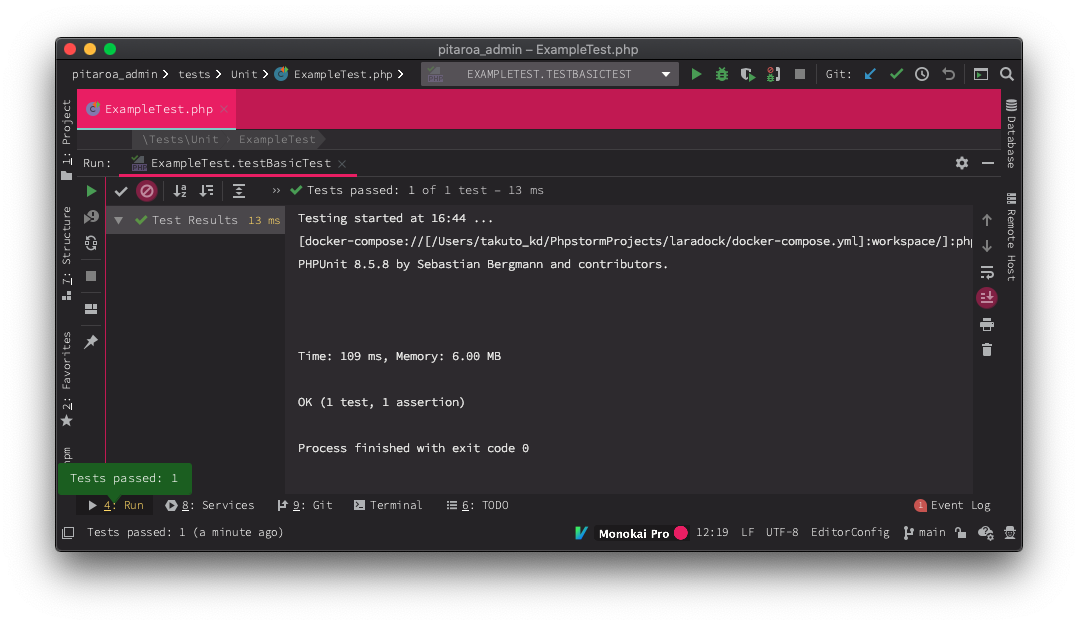Image resolution: width=1078 pixels, height=625 pixels.
Task: Switch to the ExampleTest.php editor tab
Action: click(x=158, y=109)
